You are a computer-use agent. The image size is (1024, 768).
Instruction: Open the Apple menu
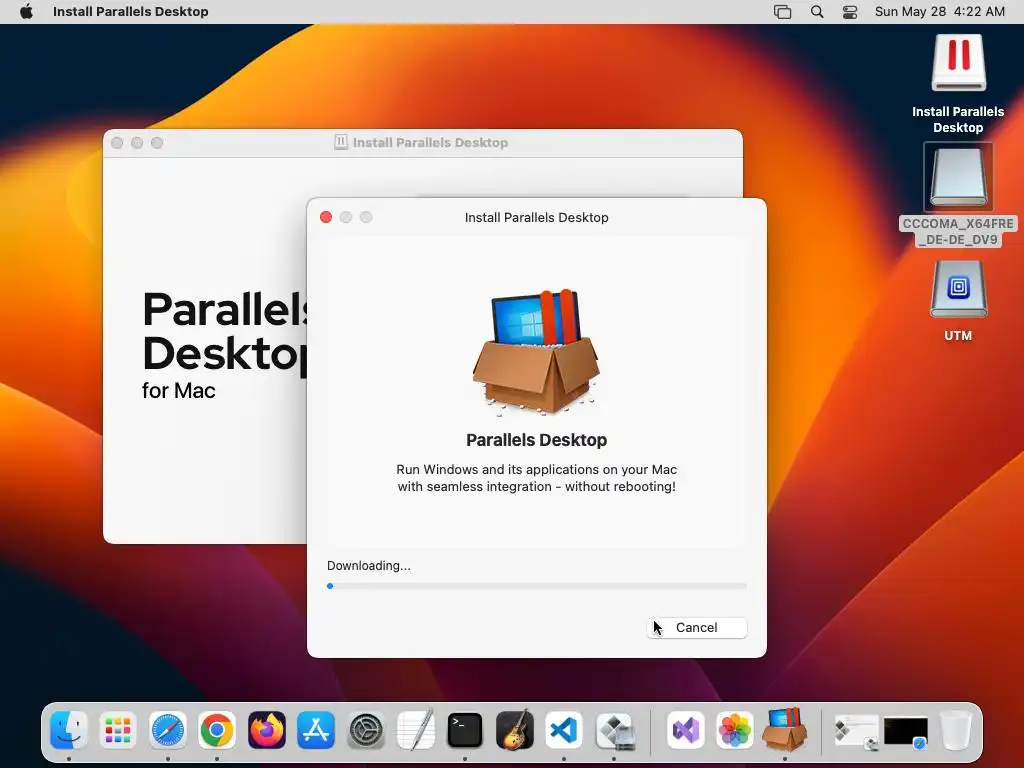pos(26,11)
